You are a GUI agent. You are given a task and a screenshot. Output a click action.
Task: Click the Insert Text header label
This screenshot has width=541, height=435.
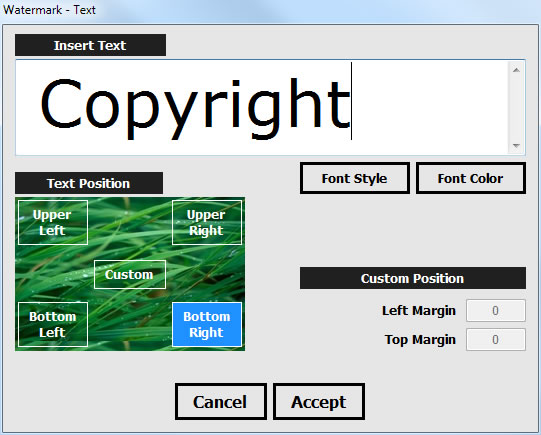click(x=90, y=45)
